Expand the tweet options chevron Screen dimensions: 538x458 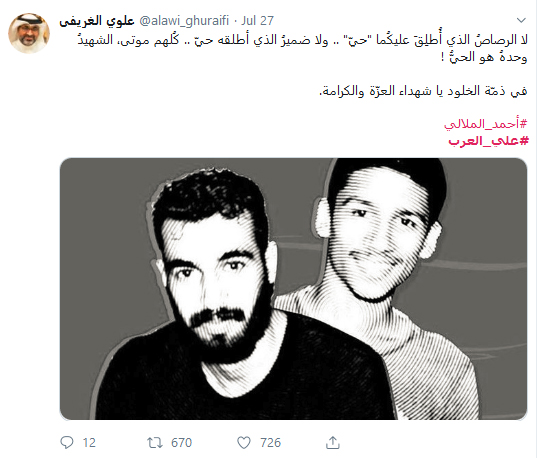click(x=521, y=20)
